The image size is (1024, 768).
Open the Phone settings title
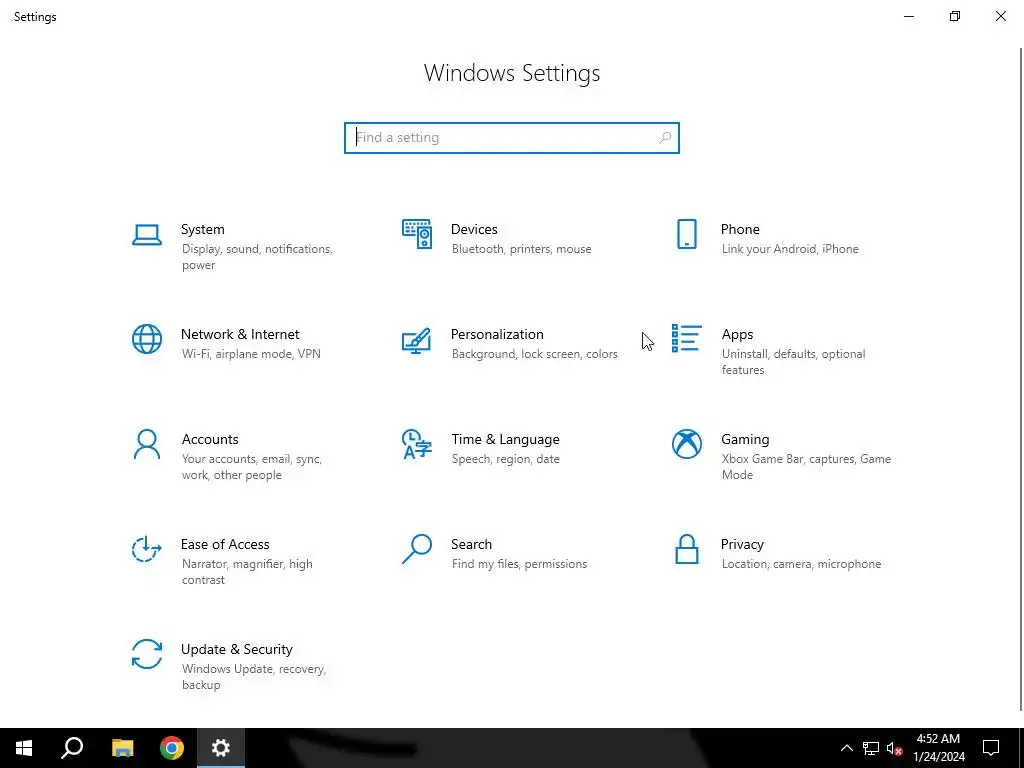[x=740, y=229]
